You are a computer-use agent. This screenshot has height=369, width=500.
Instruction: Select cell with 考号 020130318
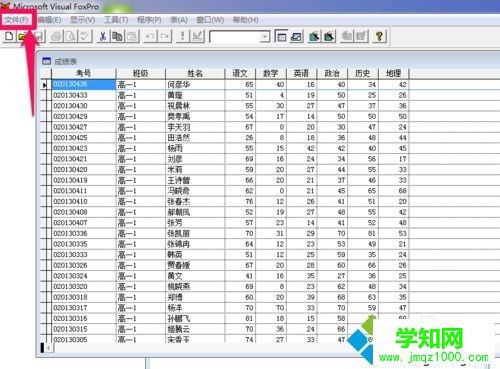(84, 297)
